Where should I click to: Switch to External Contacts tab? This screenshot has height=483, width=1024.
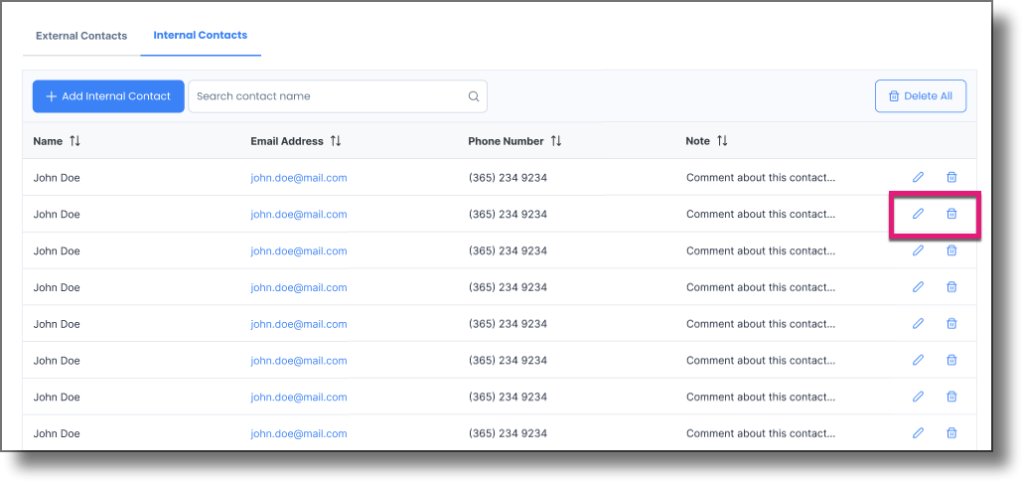[x=81, y=36]
